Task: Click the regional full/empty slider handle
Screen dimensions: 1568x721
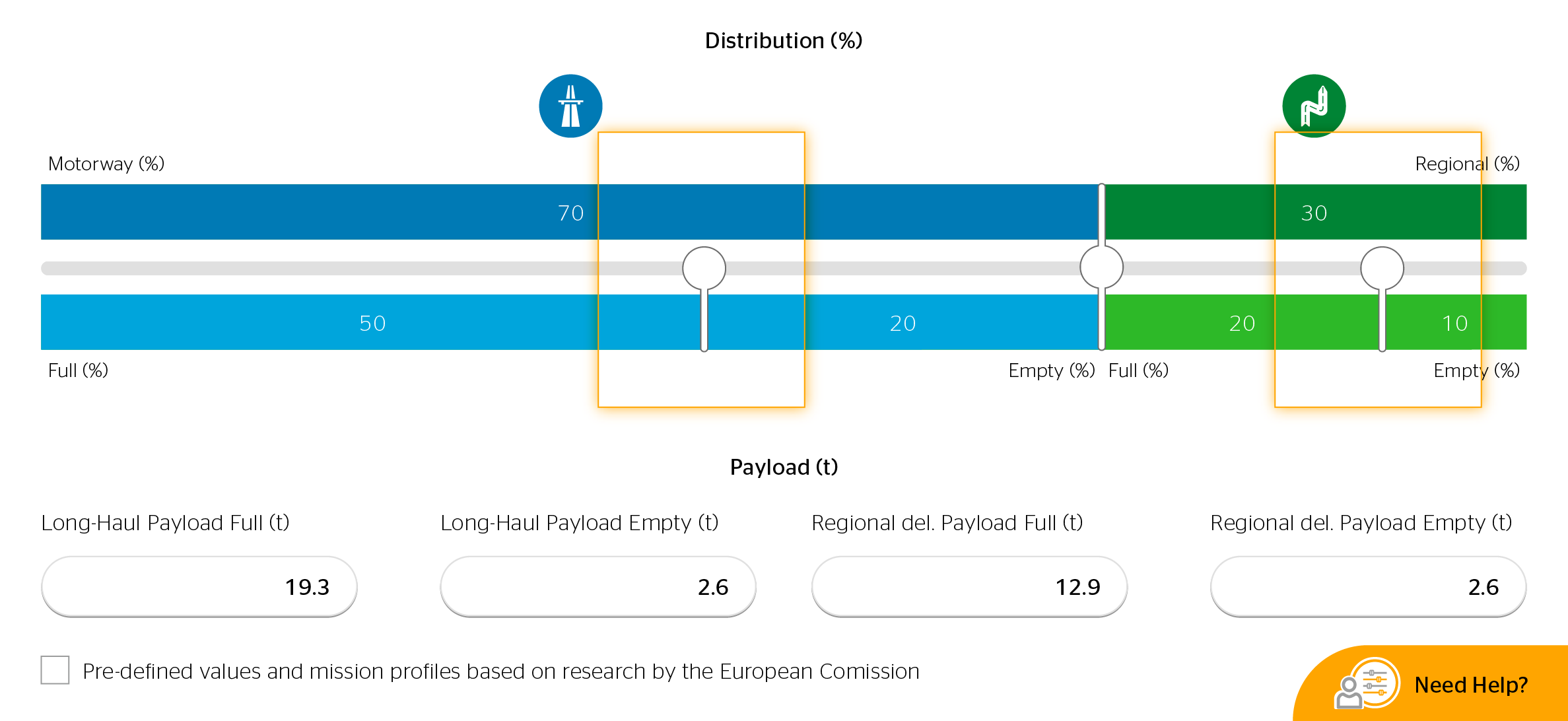Action: click(1382, 268)
